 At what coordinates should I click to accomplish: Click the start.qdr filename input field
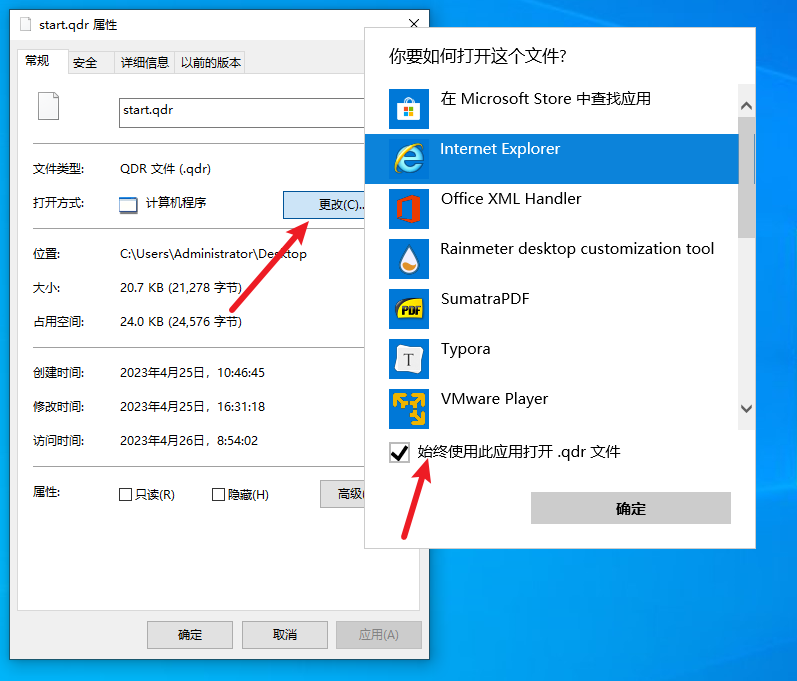[241, 113]
